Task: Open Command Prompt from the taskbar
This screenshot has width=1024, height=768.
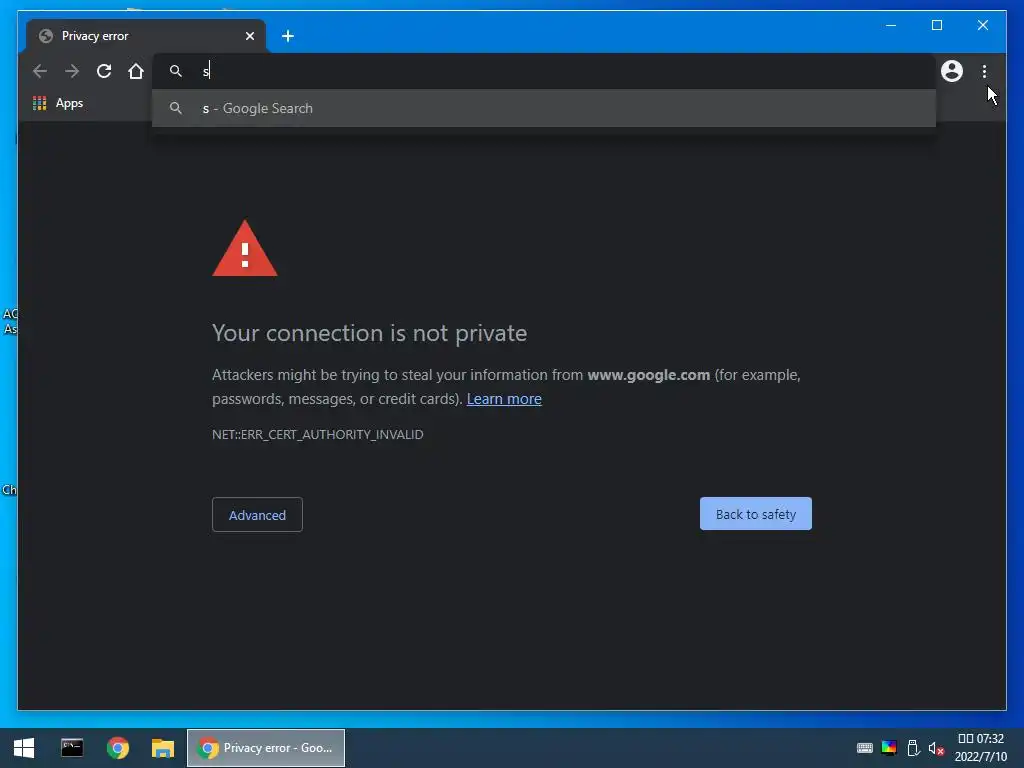Action: tap(72, 748)
